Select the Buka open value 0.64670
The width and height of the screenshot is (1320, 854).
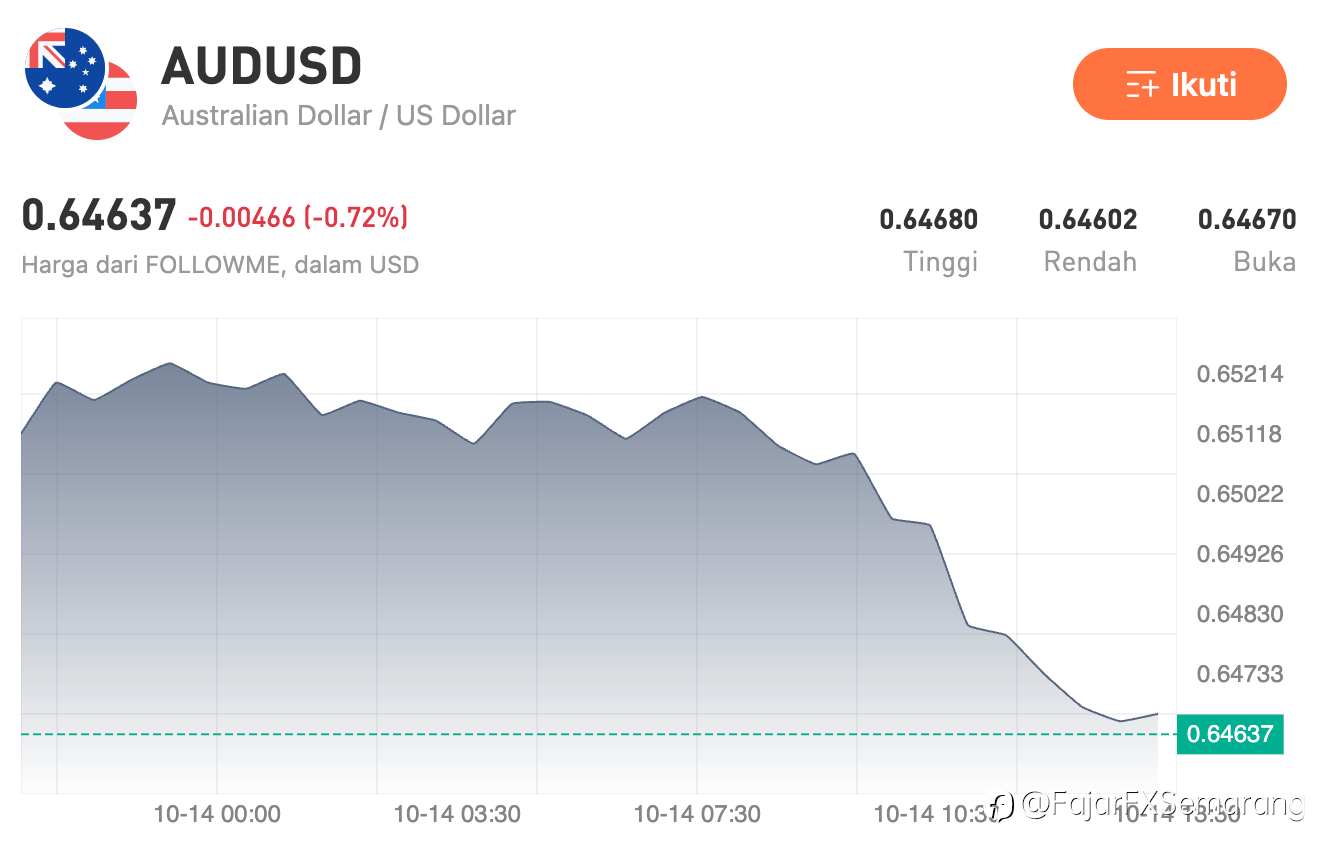(x=1247, y=219)
